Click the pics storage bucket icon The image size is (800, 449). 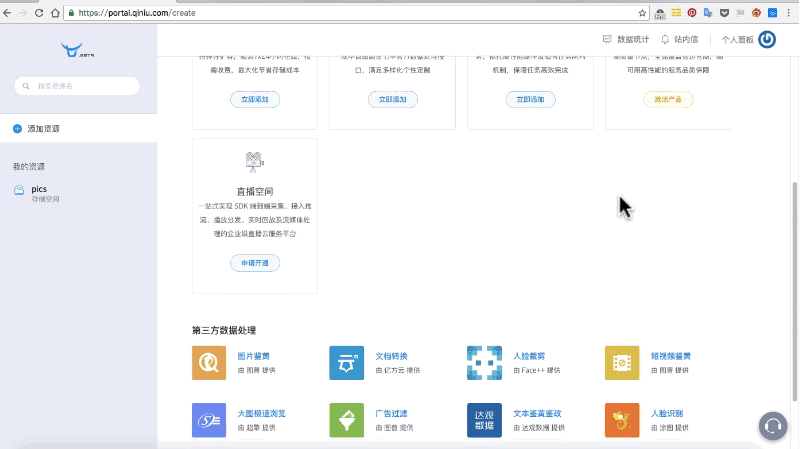[x=19, y=190]
